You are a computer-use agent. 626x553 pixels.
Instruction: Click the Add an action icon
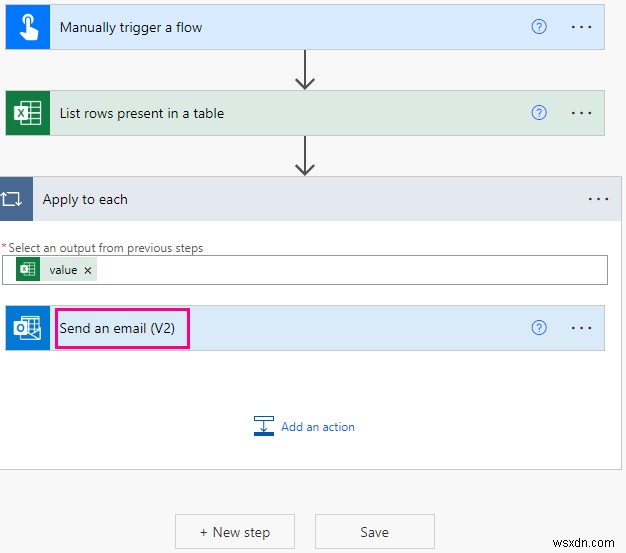[x=264, y=426]
